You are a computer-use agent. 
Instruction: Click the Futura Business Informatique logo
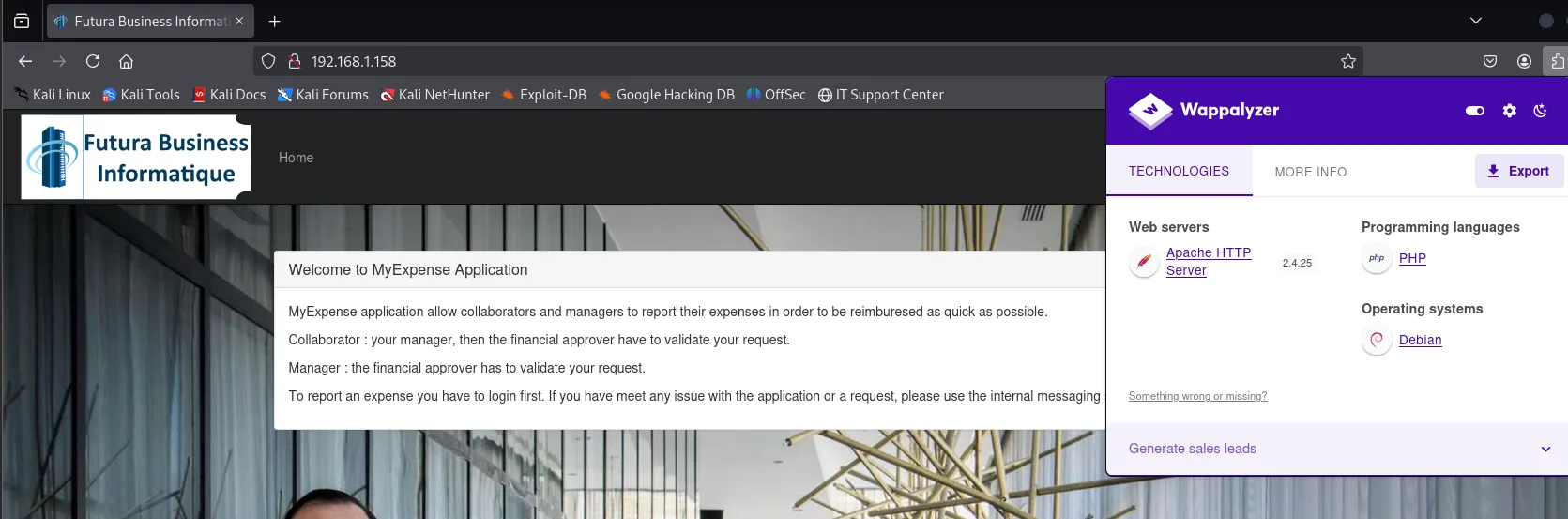(136, 157)
